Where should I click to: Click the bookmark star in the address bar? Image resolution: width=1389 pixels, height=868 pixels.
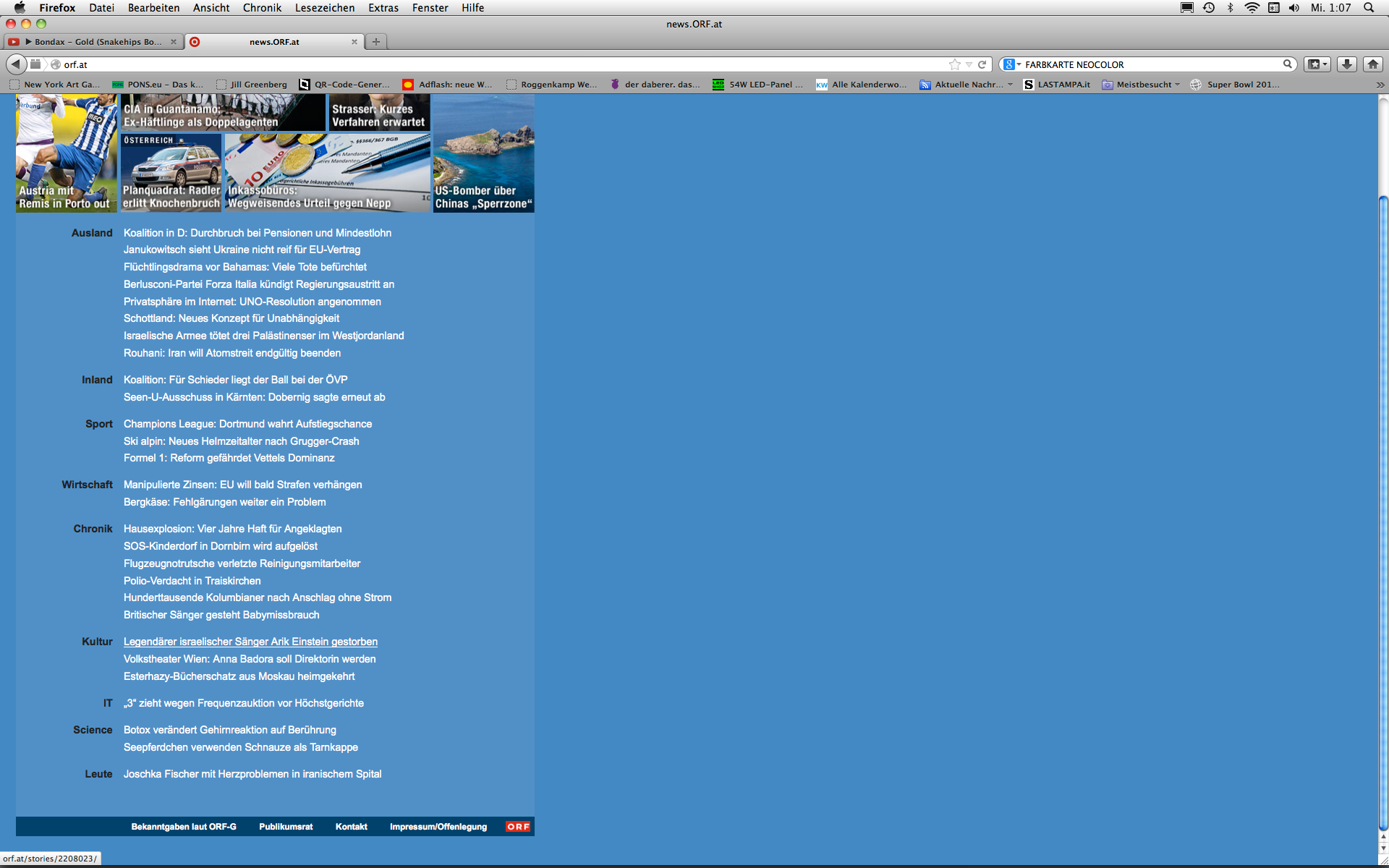954,64
